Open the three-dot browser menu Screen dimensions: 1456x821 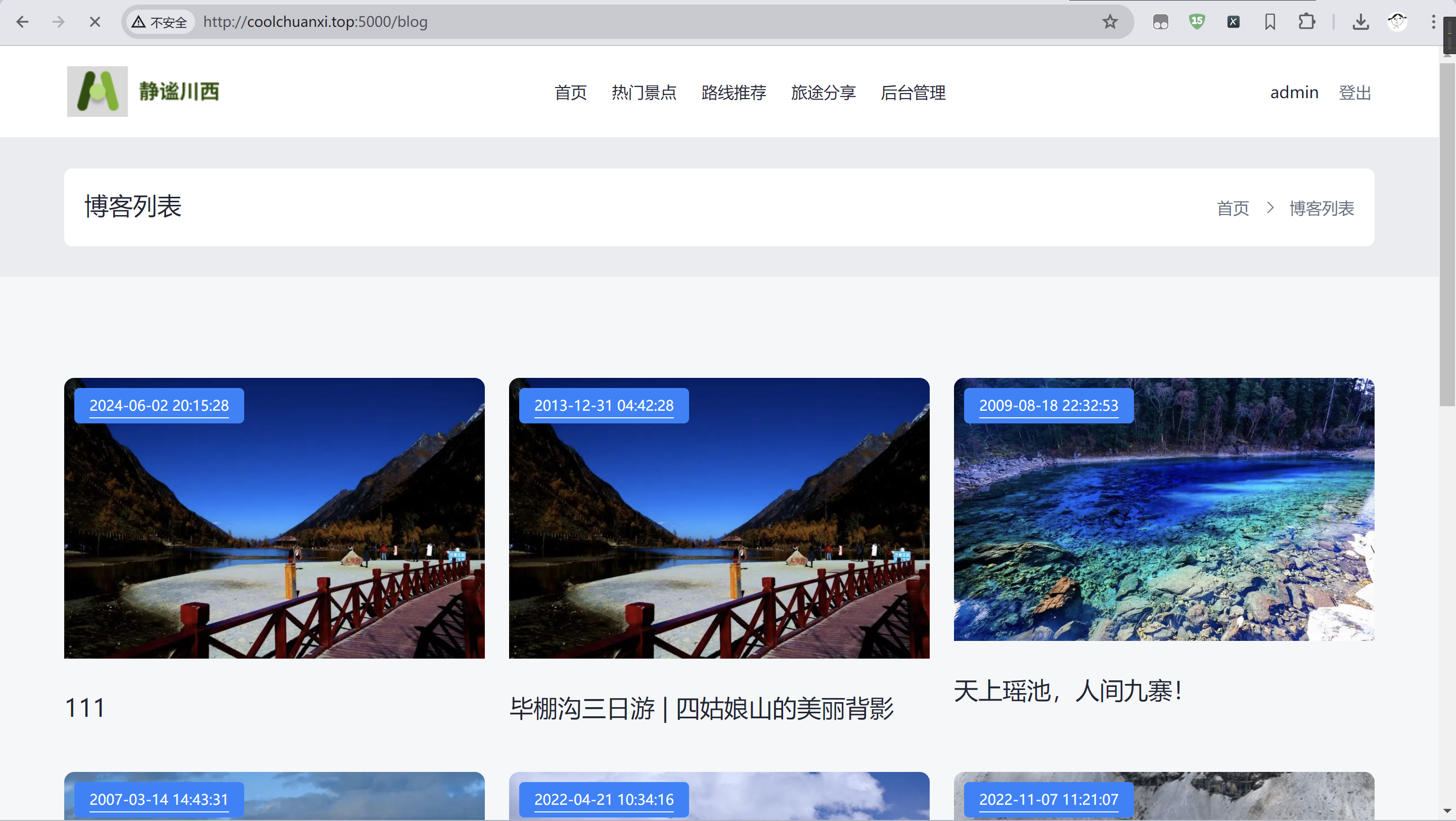pos(1433,22)
